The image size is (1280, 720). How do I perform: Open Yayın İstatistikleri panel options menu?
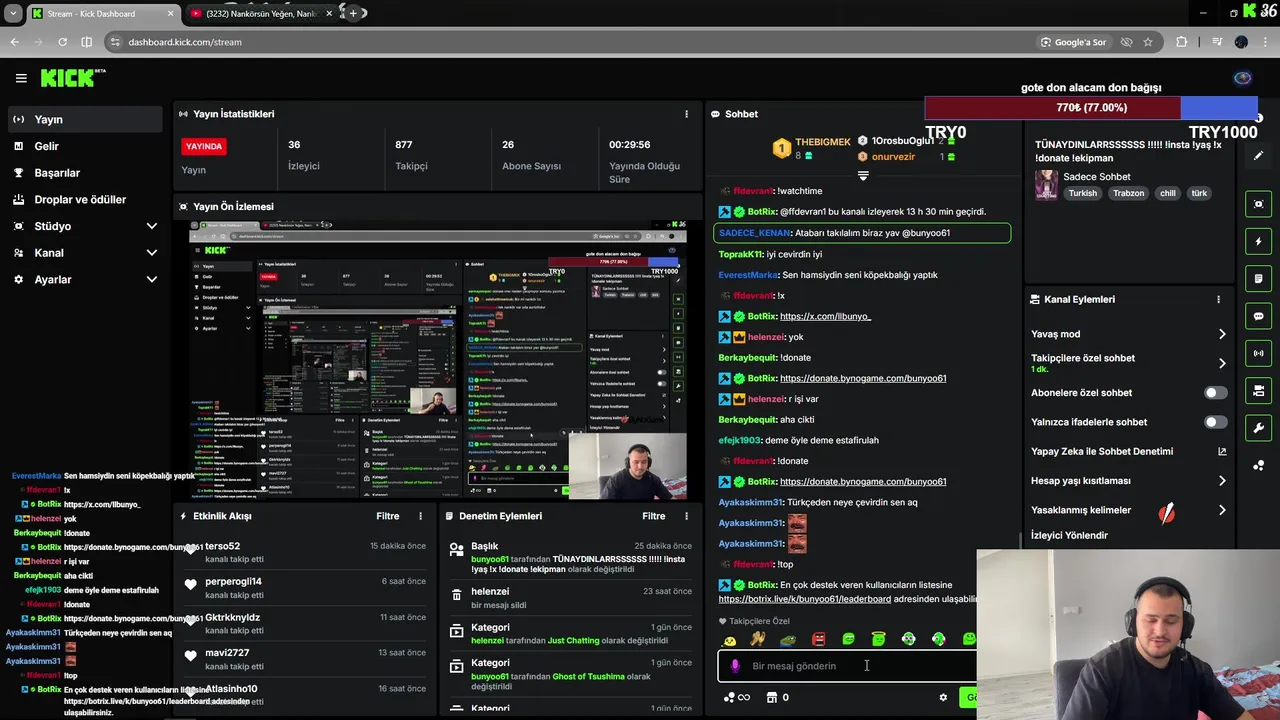(x=686, y=114)
